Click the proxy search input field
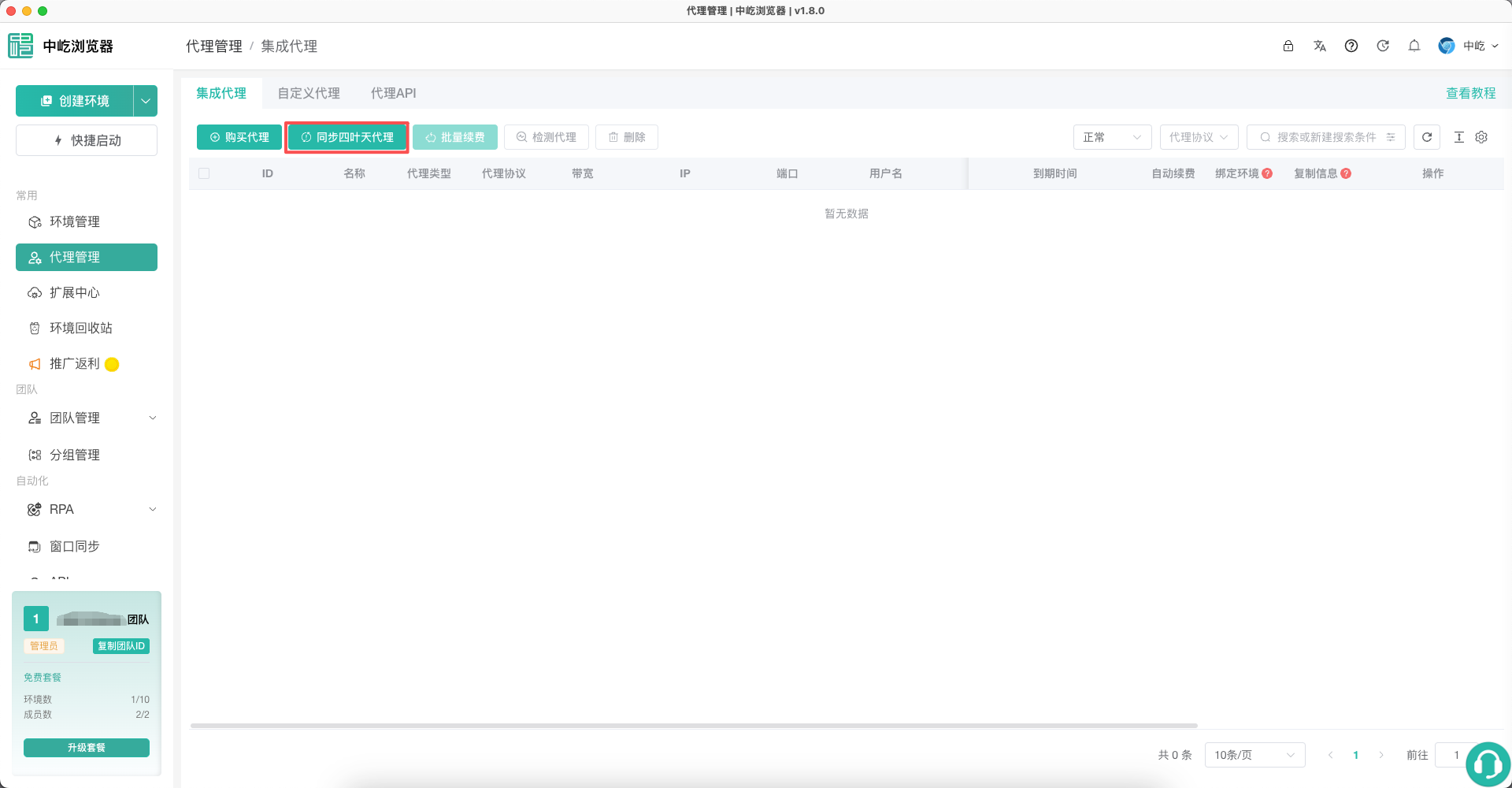 [1326, 137]
